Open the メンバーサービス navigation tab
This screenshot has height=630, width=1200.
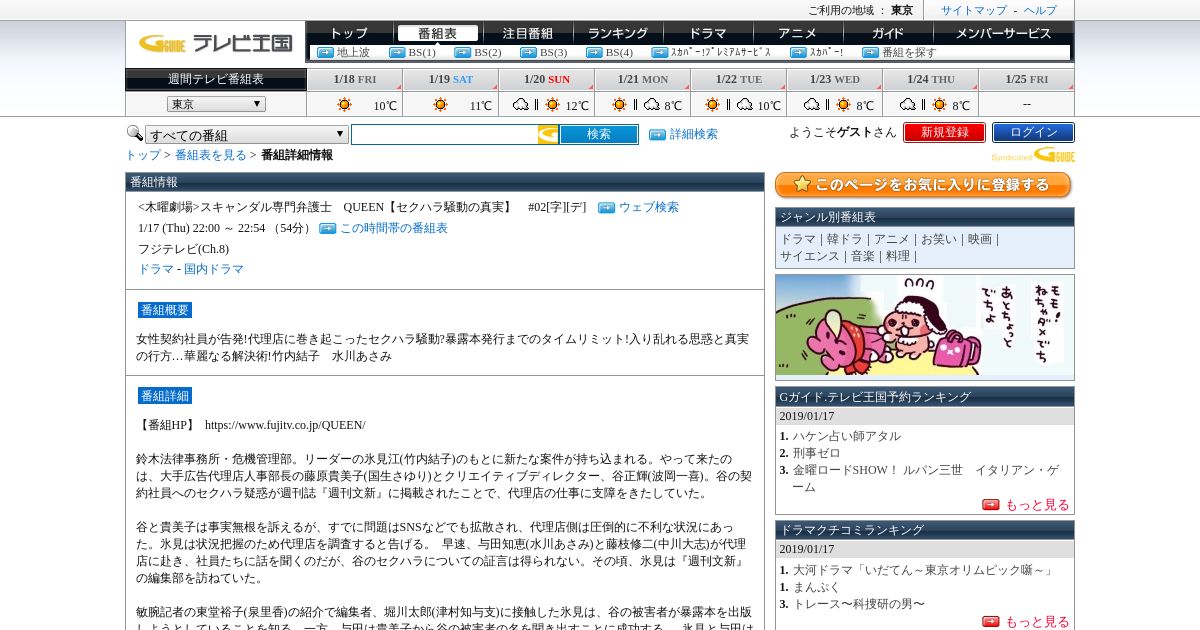pos(1003,33)
